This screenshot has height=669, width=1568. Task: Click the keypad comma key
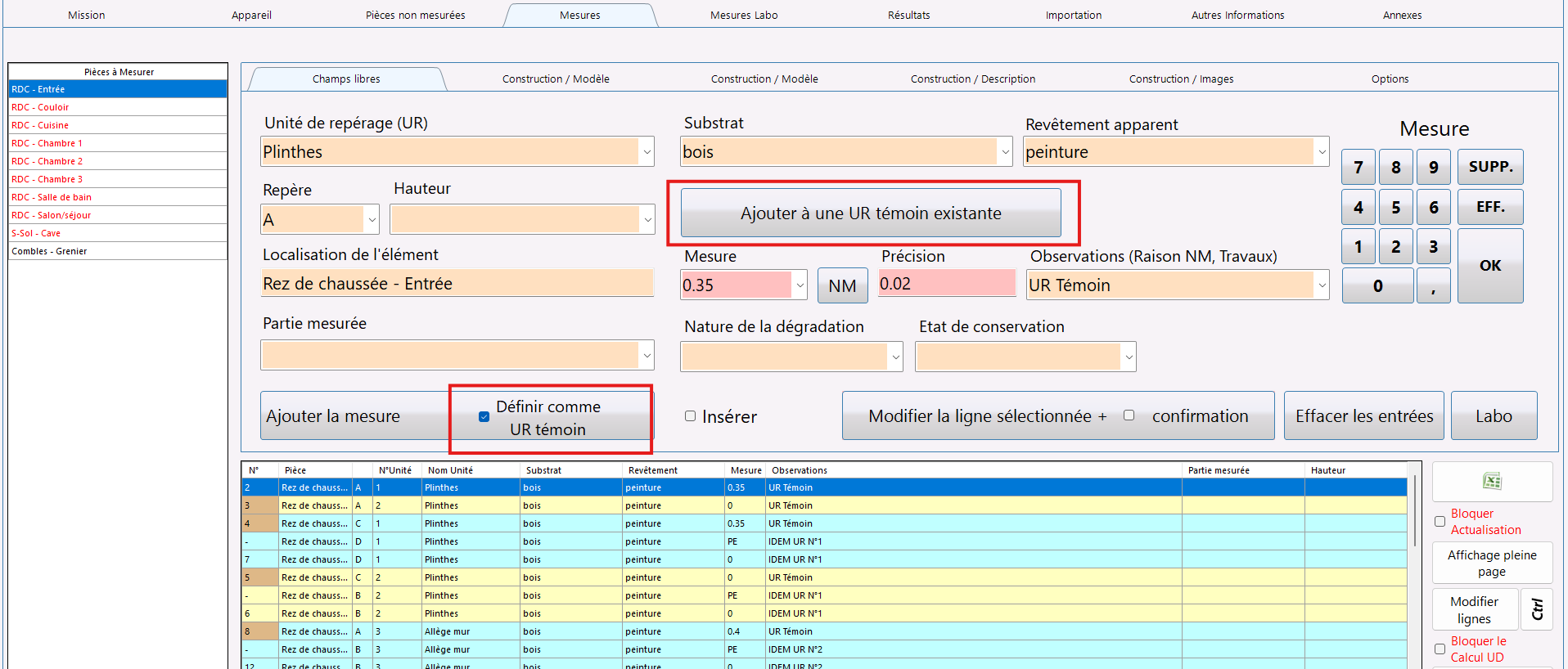[1434, 285]
